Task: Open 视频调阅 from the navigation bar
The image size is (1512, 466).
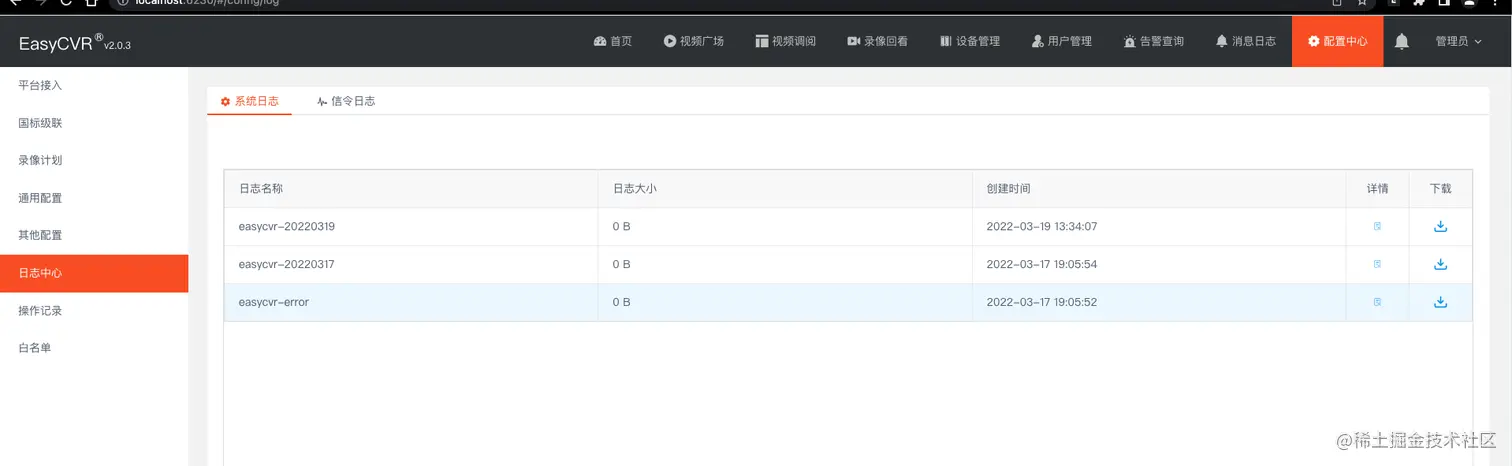Action: tap(786, 41)
